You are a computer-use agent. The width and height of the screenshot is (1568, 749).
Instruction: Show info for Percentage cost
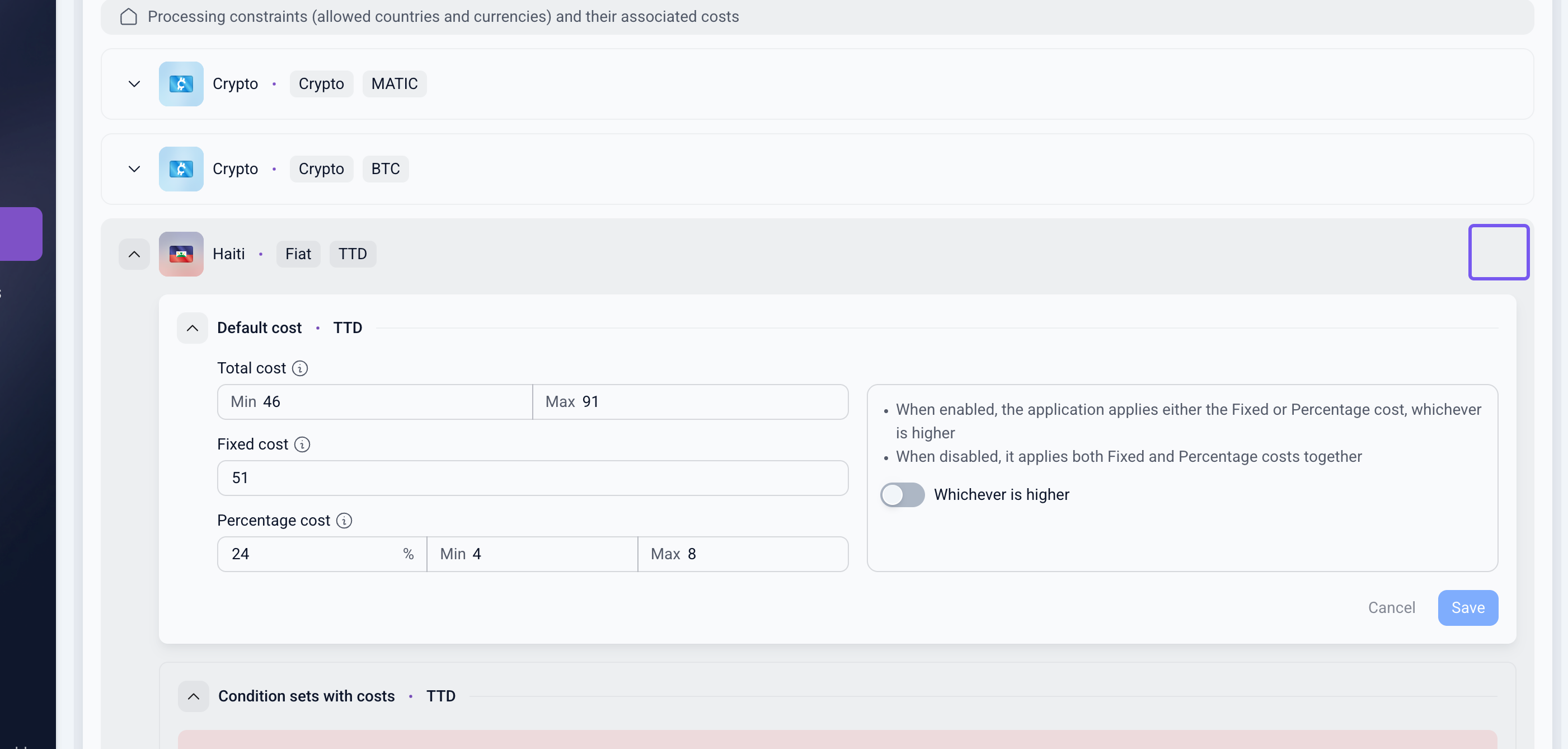pyautogui.click(x=345, y=521)
